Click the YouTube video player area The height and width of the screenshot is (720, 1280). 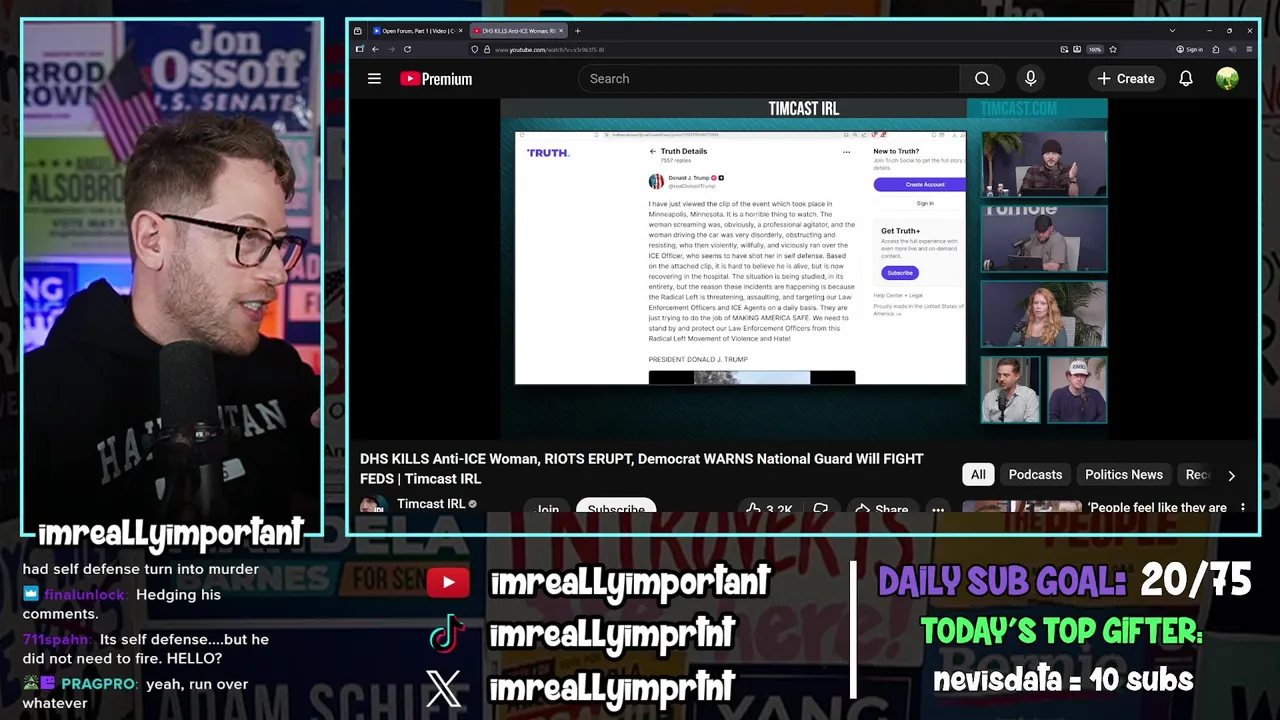coord(804,269)
